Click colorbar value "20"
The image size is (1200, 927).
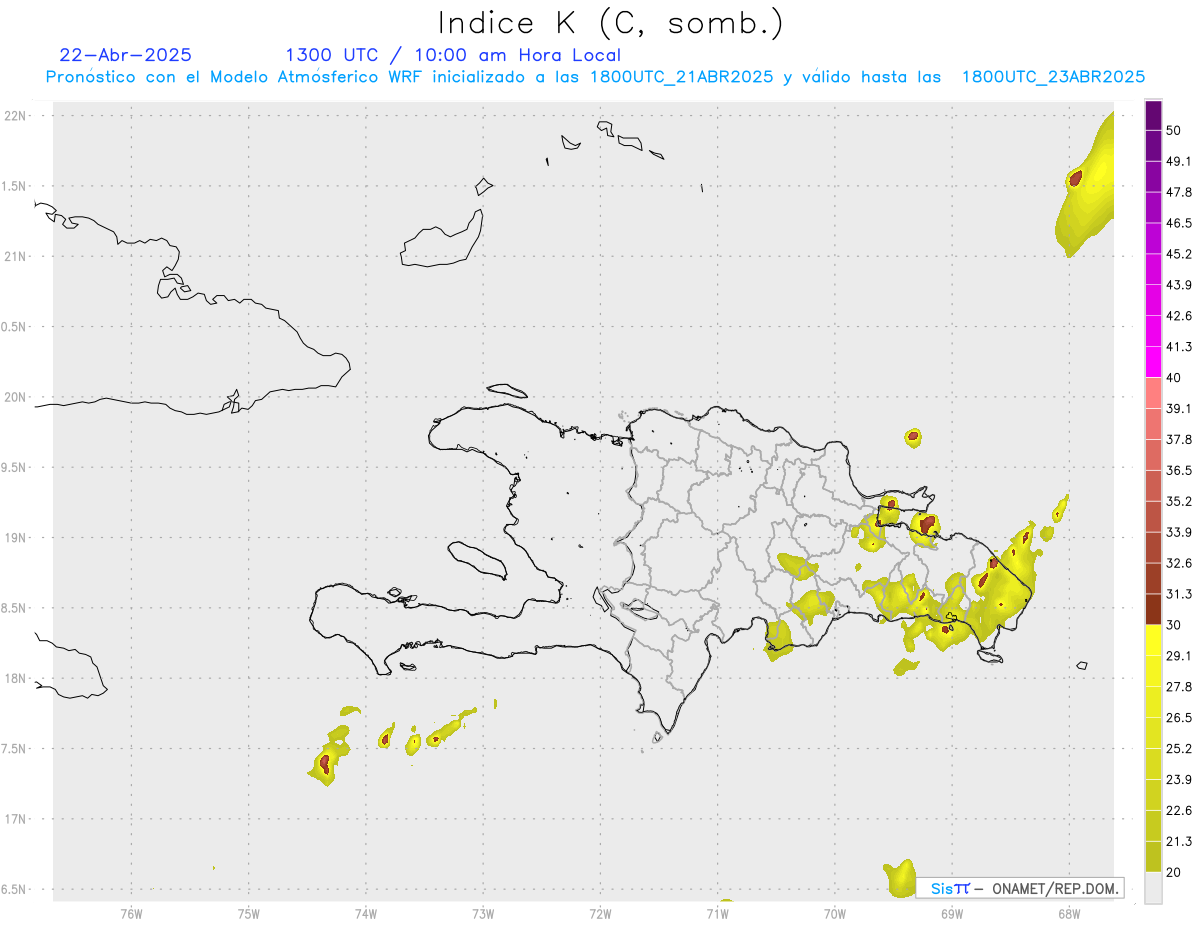click(1174, 873)
